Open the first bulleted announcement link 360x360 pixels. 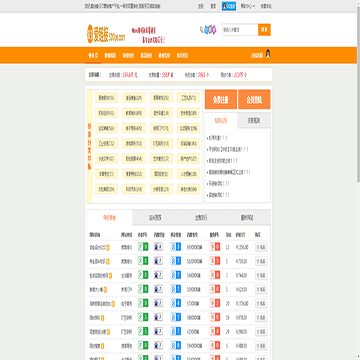(x=217, y=138)
